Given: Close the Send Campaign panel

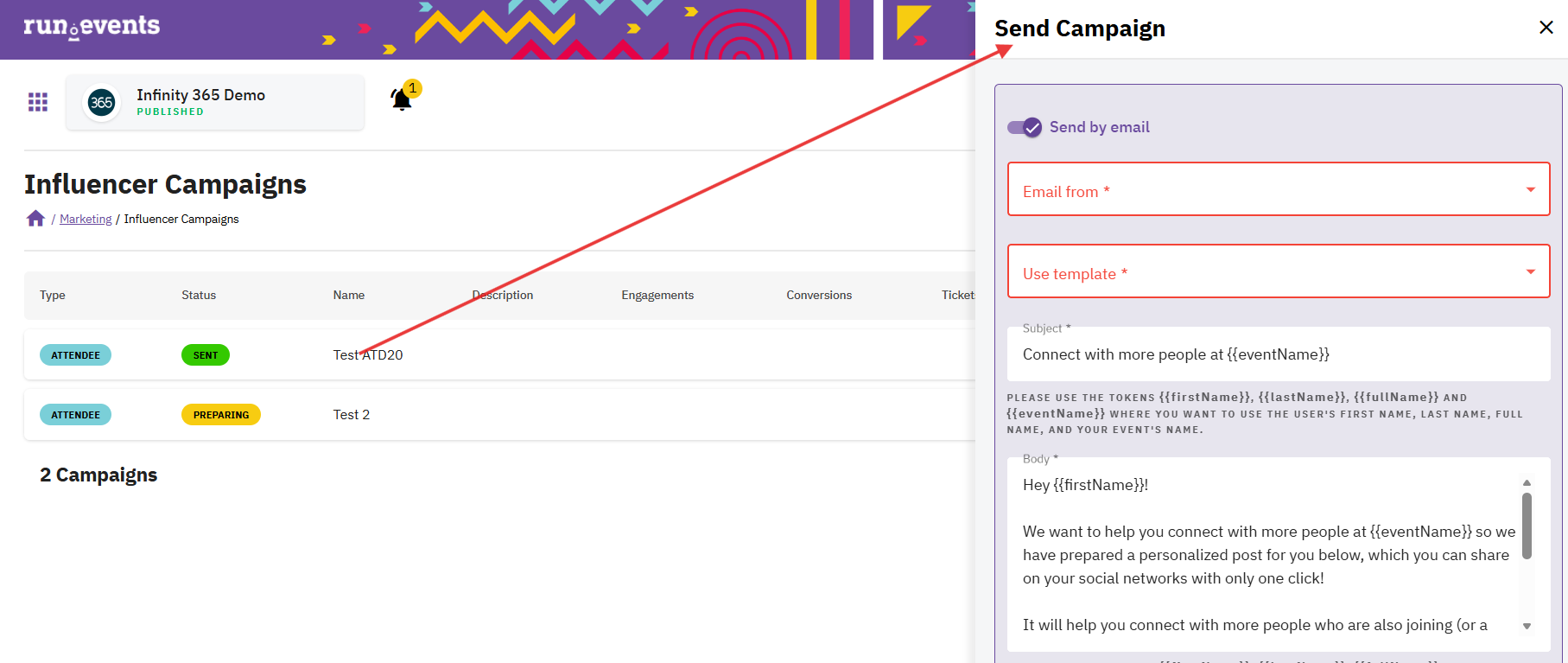Looking at the screenshot, I should [x=1546, y=28].
